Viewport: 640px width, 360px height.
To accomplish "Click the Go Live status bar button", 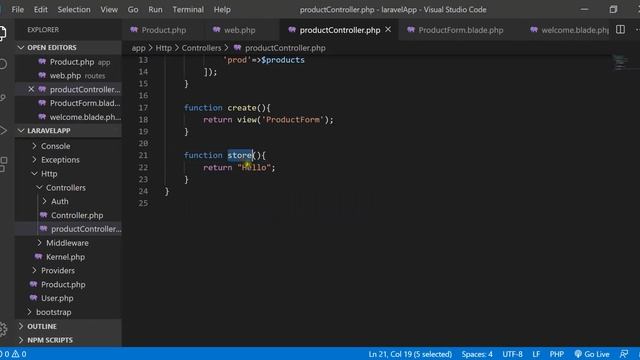I will pyautogui.click(x=592, y=354).
